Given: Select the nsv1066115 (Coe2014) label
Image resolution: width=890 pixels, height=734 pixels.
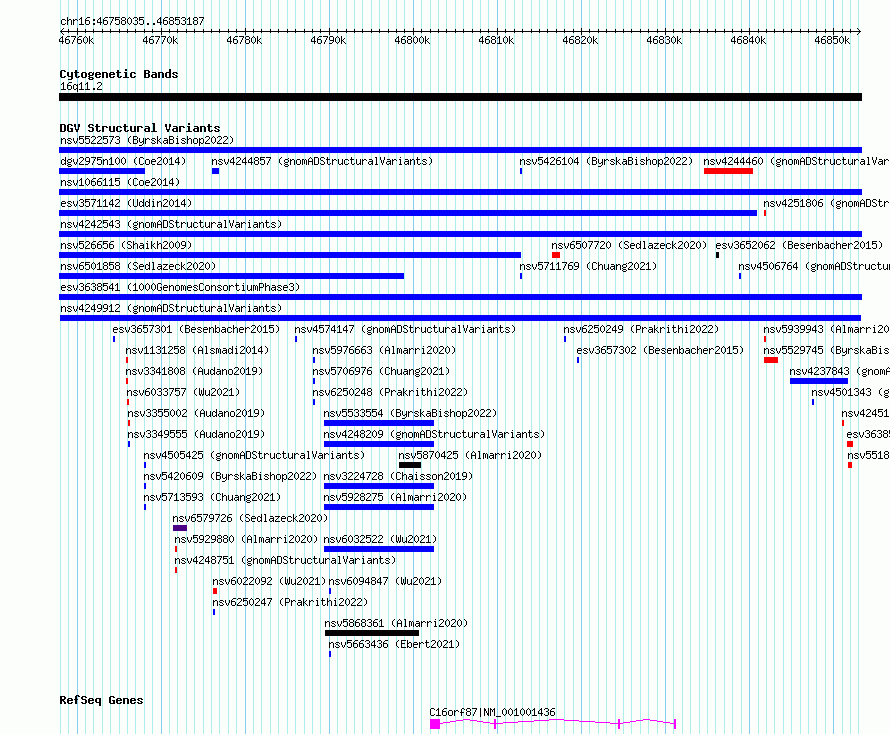Looking at the screenshot, I should (120, 182).
